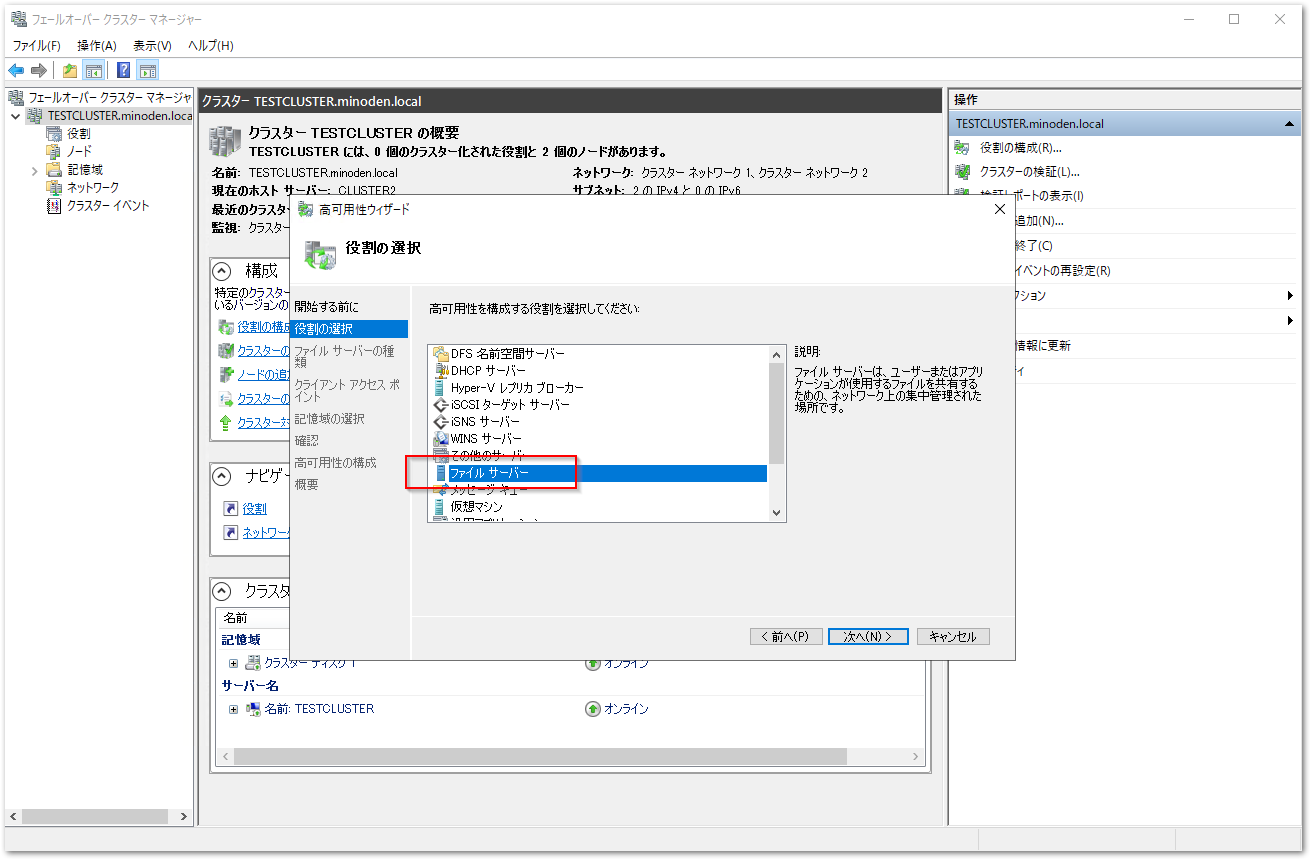
Task: Click the back navigation arrow
Action: coord(16,70)
